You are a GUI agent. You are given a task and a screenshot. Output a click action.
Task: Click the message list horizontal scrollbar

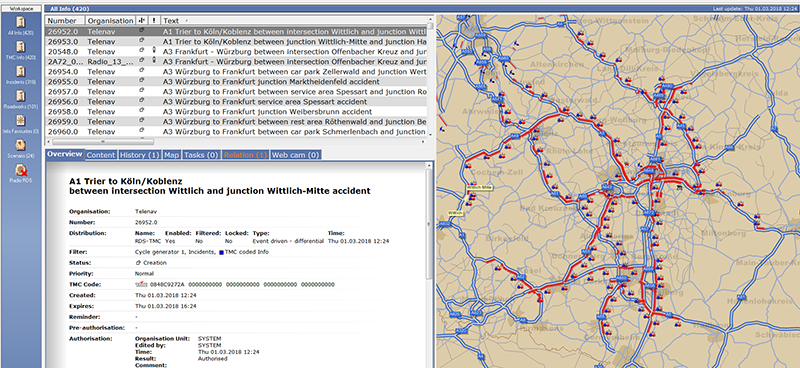tap(236, 142)
